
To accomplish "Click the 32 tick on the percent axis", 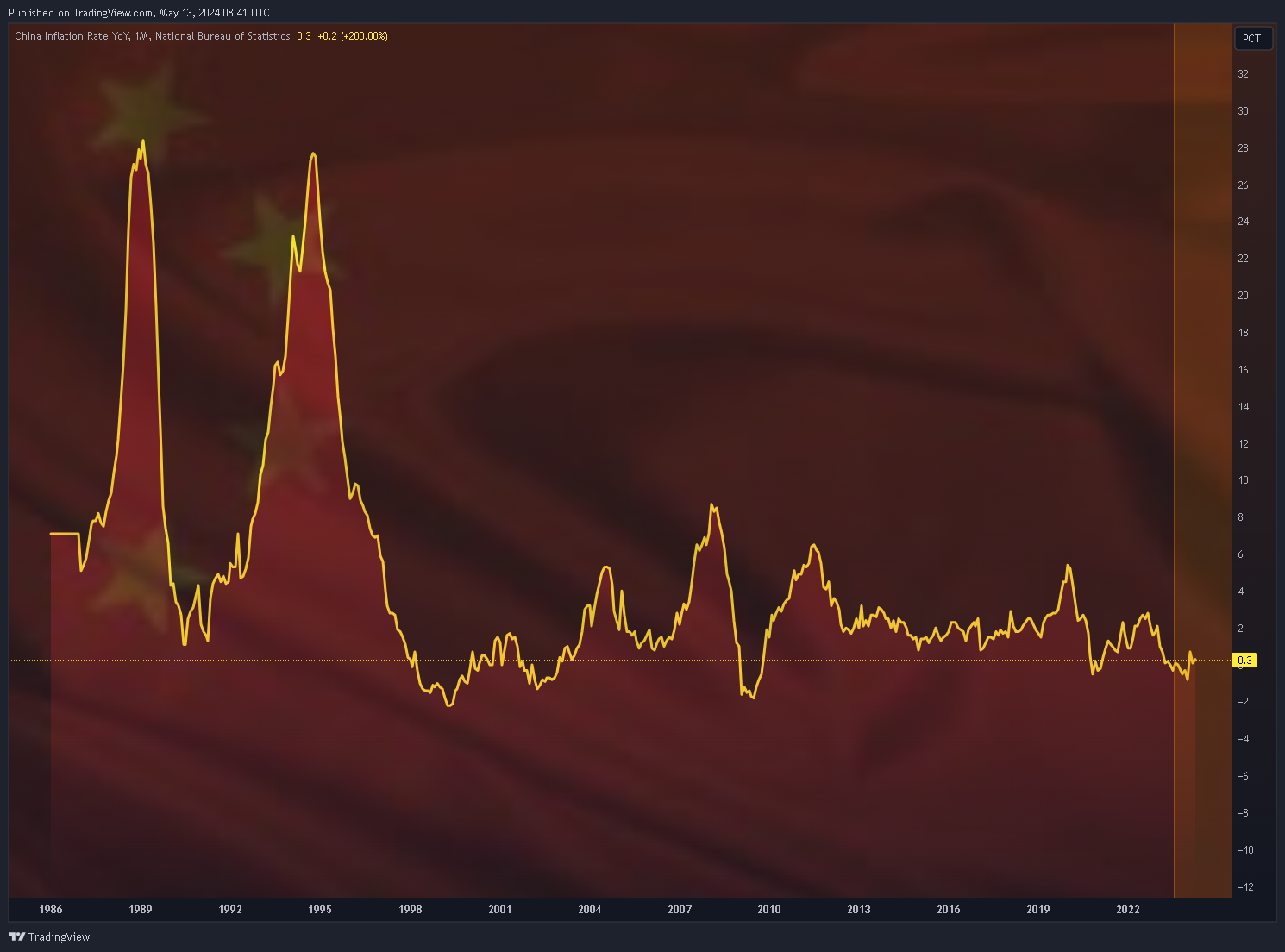I will click(1243, 74).
